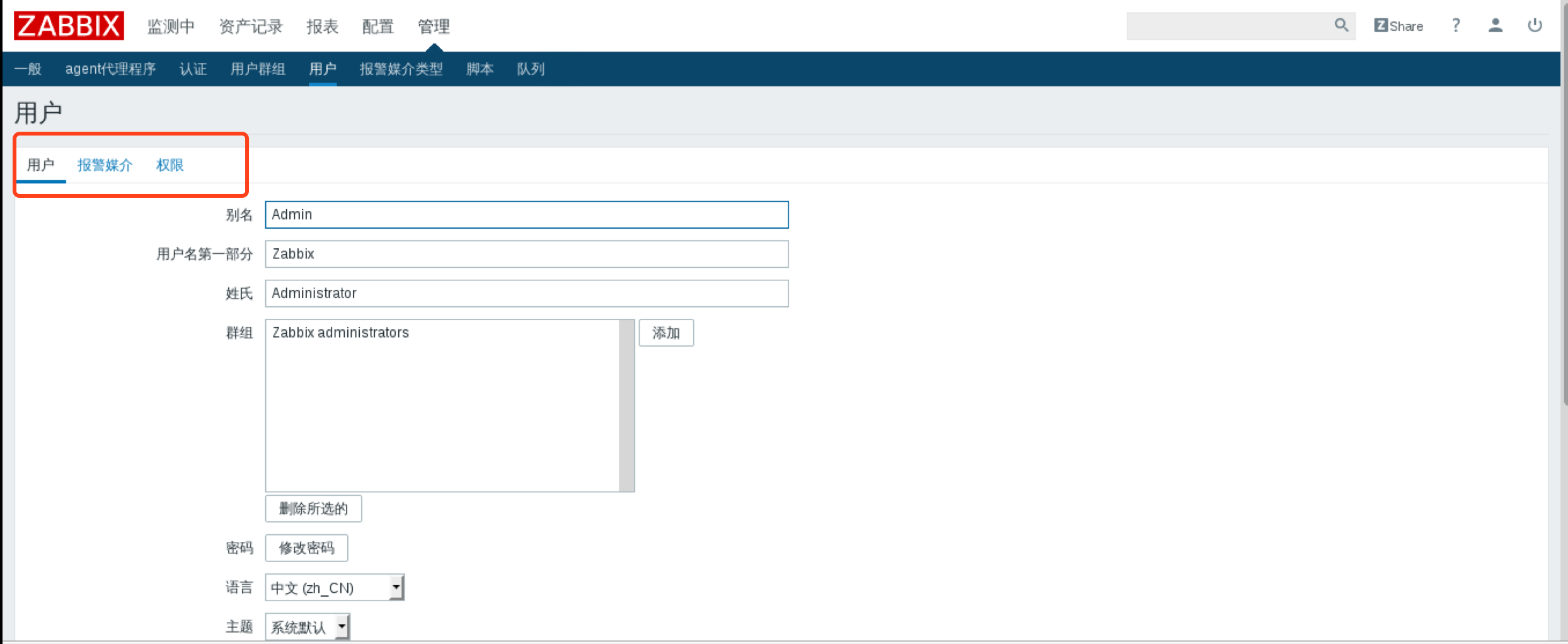The height and width of the screenshot is (644, 1568).
Task: Switch to the 报警媒介 tab
Action: click(x=105, y=165)
